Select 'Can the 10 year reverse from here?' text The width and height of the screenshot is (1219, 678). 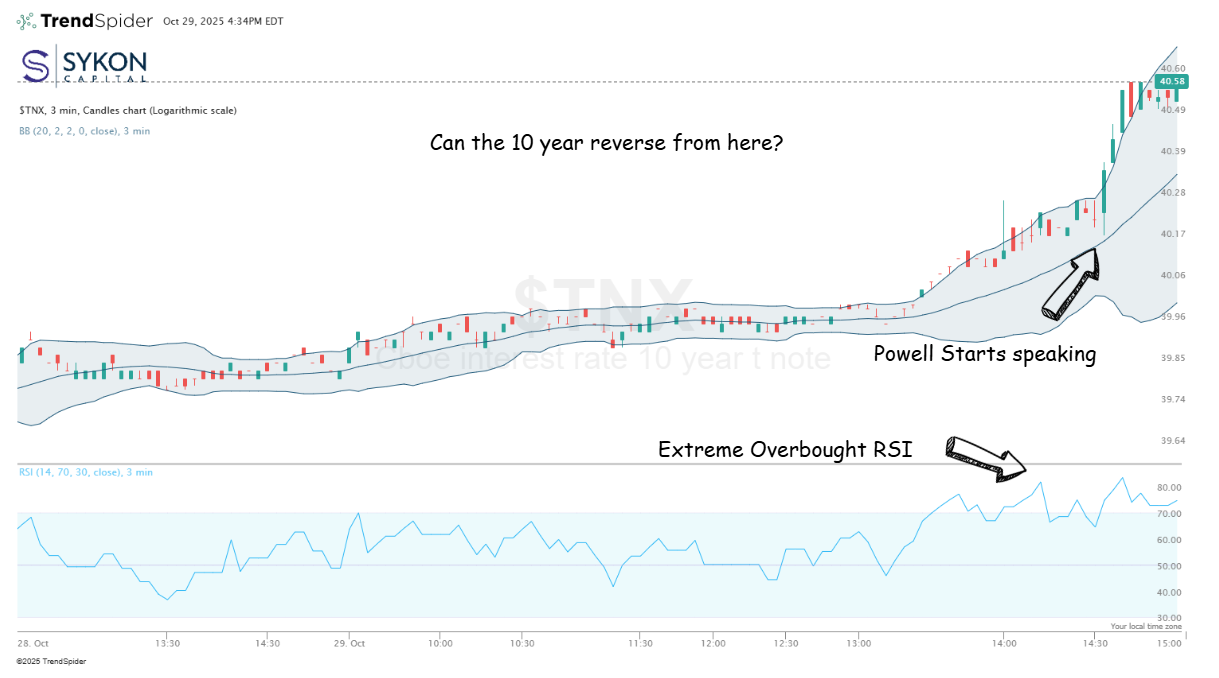pyautogui.click(x=606, y=143)
